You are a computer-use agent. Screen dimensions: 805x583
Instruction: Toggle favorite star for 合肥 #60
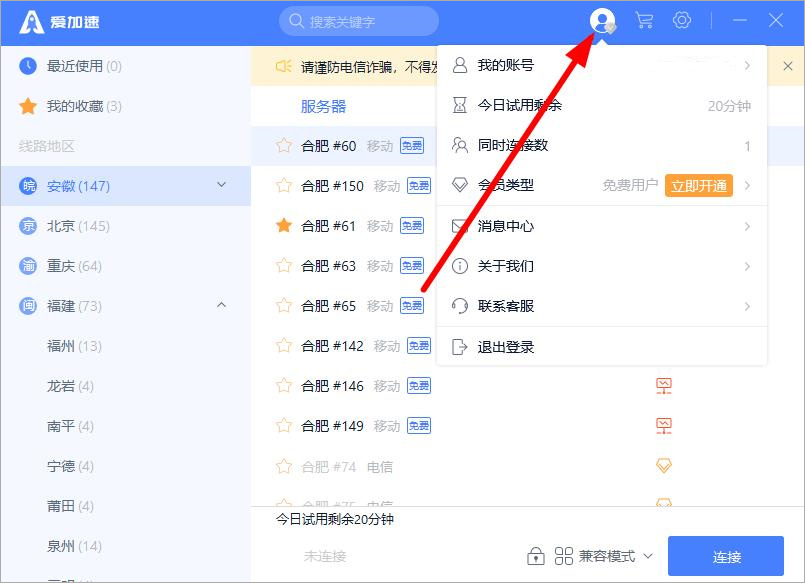(284, 146)
